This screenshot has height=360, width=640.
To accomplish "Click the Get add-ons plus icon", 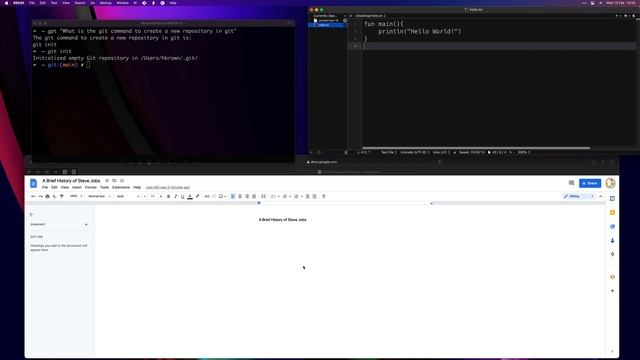I will [x=612, y=291].
